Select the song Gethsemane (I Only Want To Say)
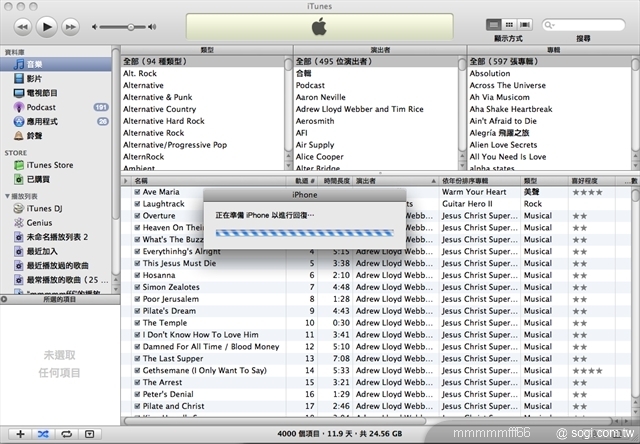The image size is (640, 444). (204, 371)
